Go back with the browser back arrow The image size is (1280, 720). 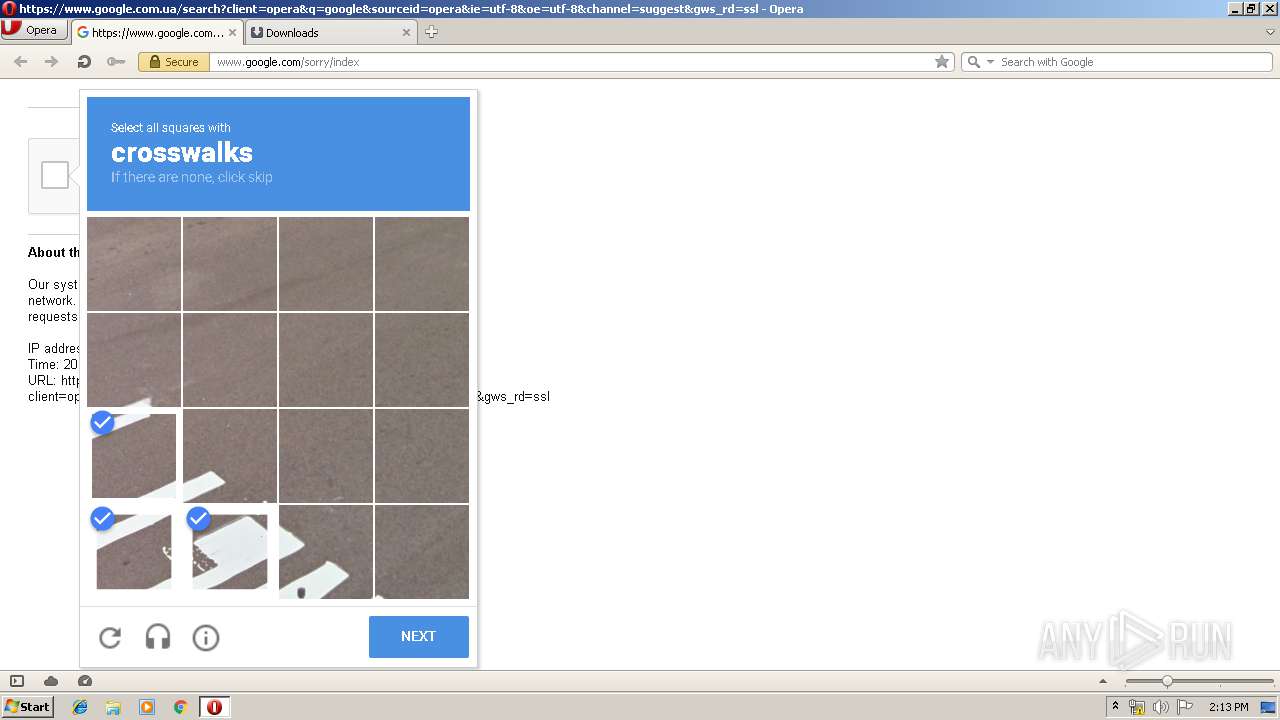20,62
